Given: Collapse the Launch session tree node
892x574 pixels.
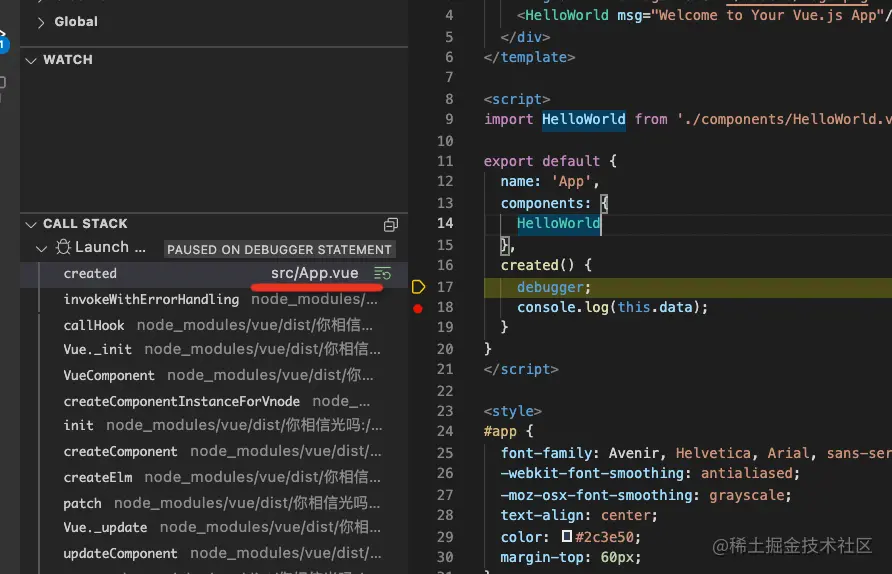Looking at the screenshot, I should point(41,248).
